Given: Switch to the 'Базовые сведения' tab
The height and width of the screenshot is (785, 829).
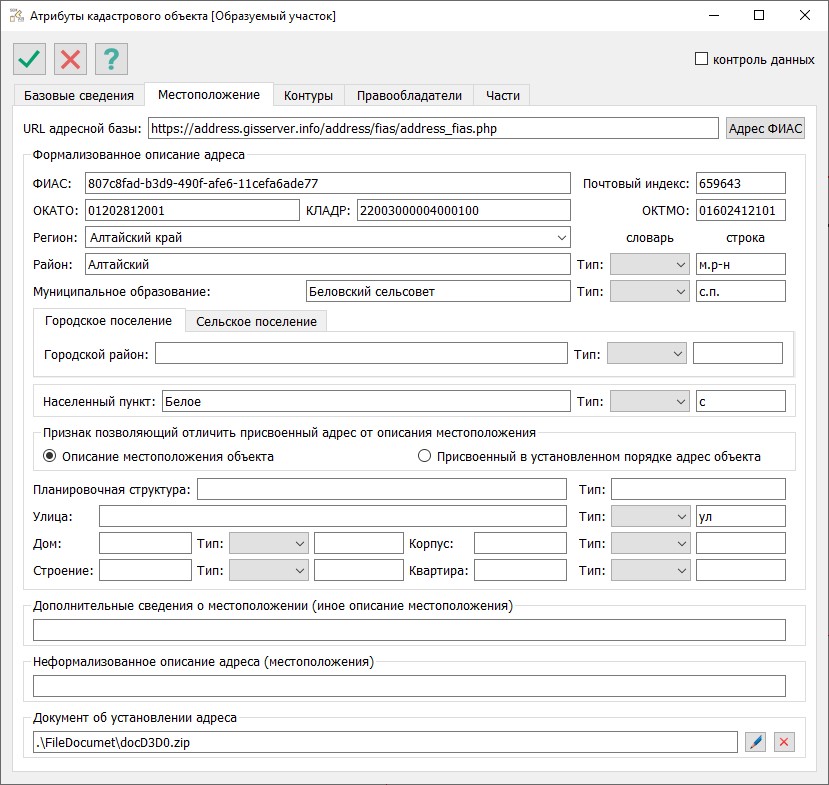Looking at the screenshot, I should pyautogui.click(x=78, y=96).
